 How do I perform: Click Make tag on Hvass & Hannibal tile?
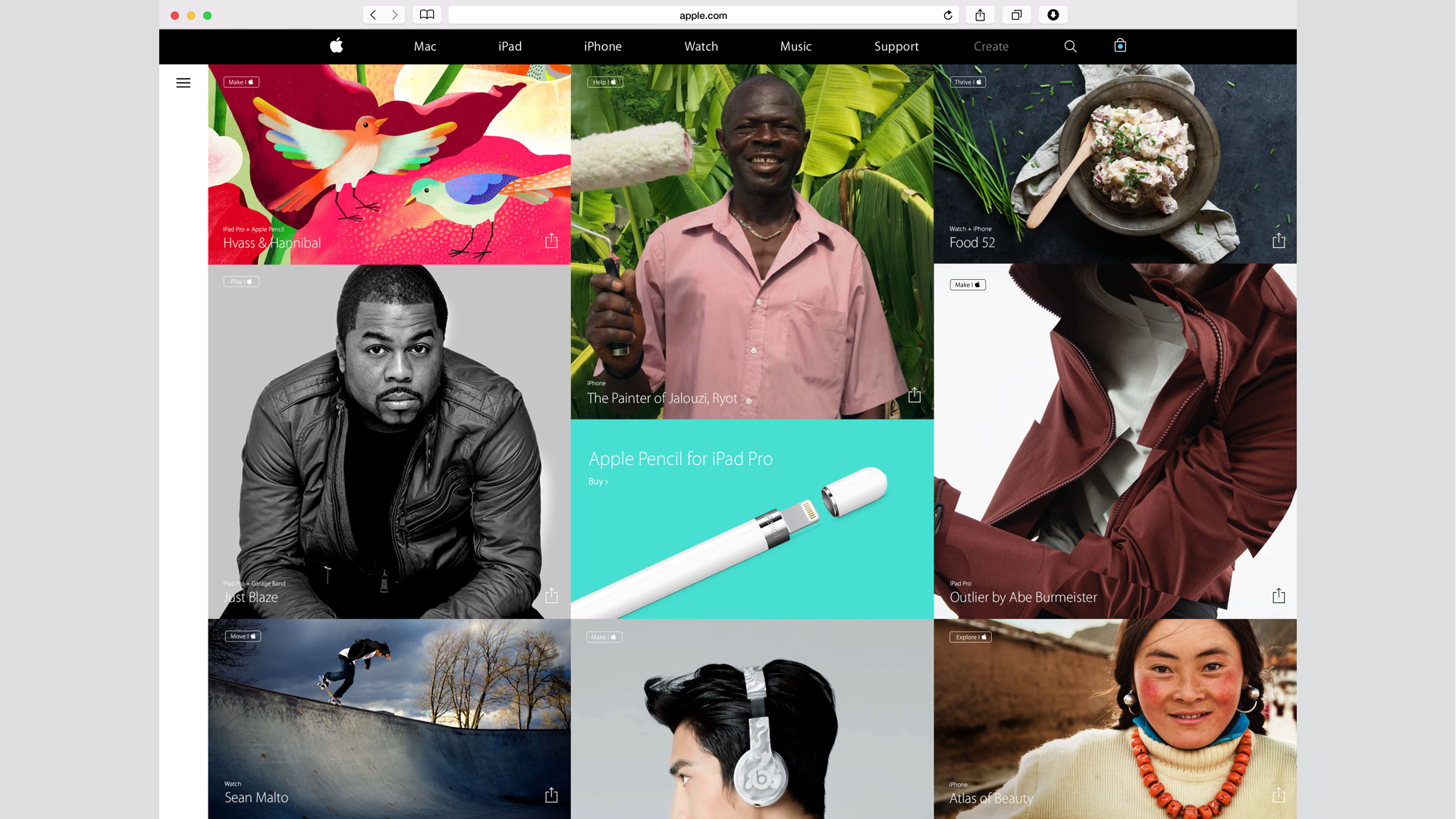tap(241, 82)
